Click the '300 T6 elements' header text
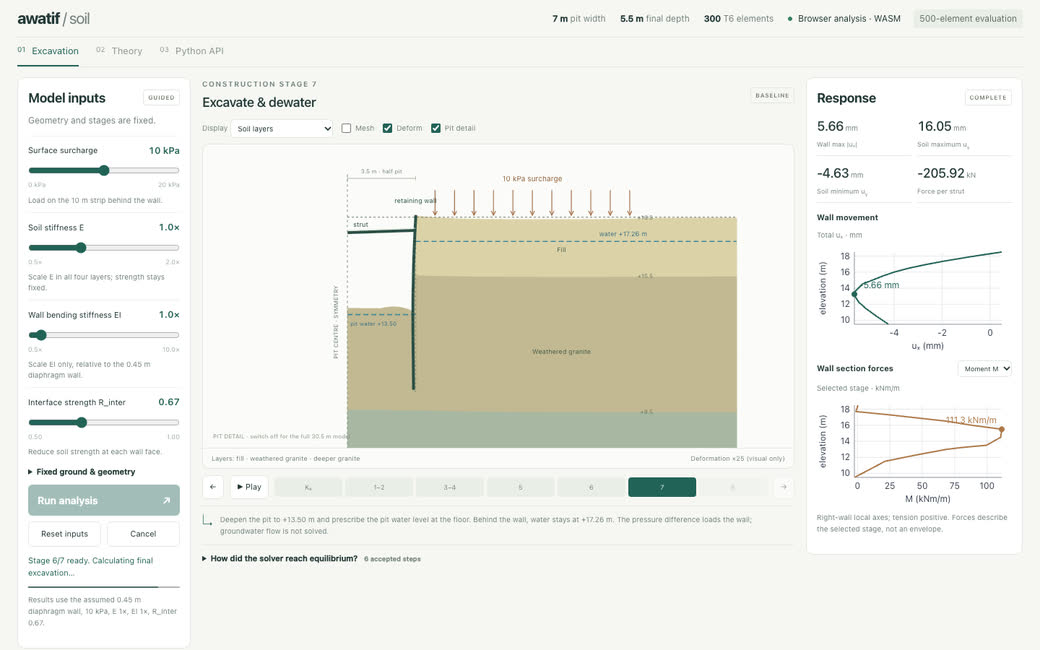1040x650 pixels. click(x=738, y=19)
